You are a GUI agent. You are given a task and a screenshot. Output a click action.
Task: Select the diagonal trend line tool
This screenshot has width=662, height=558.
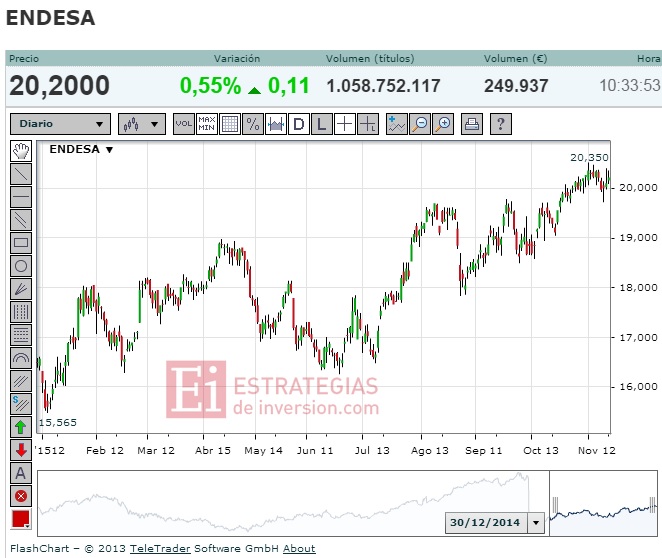point(21,174)
